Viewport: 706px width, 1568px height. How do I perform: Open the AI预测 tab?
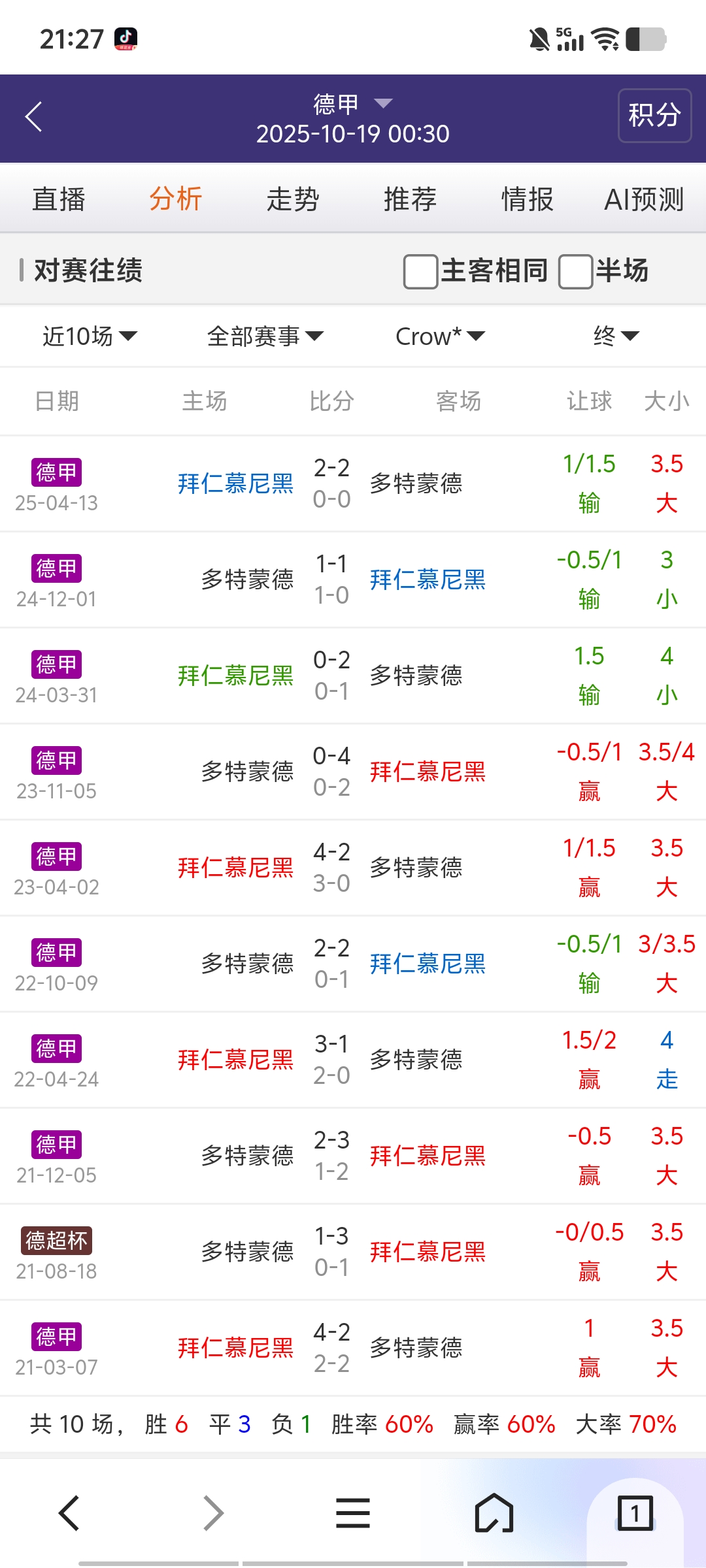644,199
